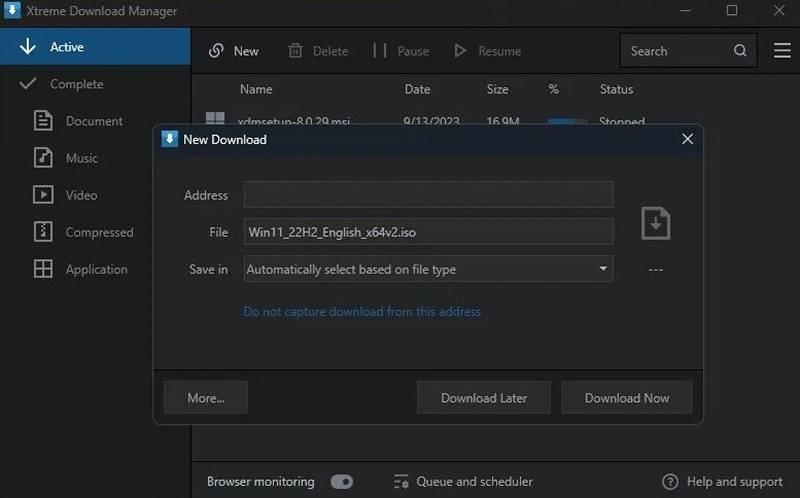800x498 pixels.
Task: Click the New link icon in toolbar
Action: coord(216,51)
